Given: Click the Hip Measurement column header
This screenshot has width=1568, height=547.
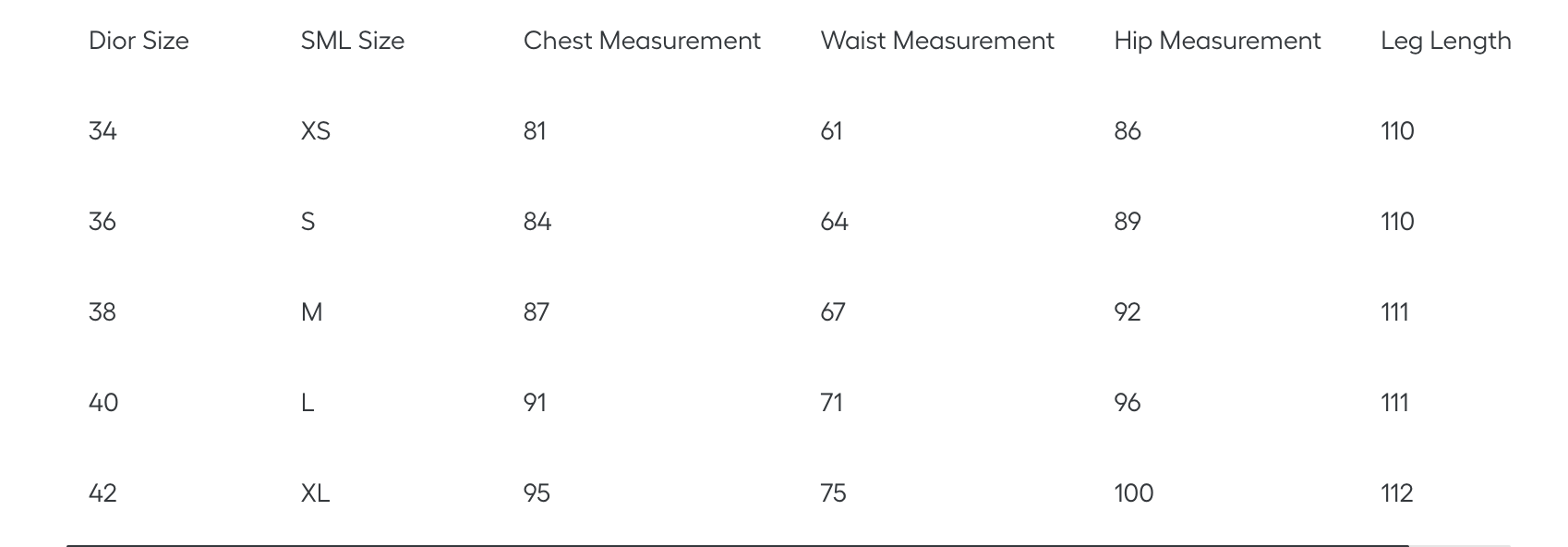Looking at the screenshot, I should [1217, 41].
